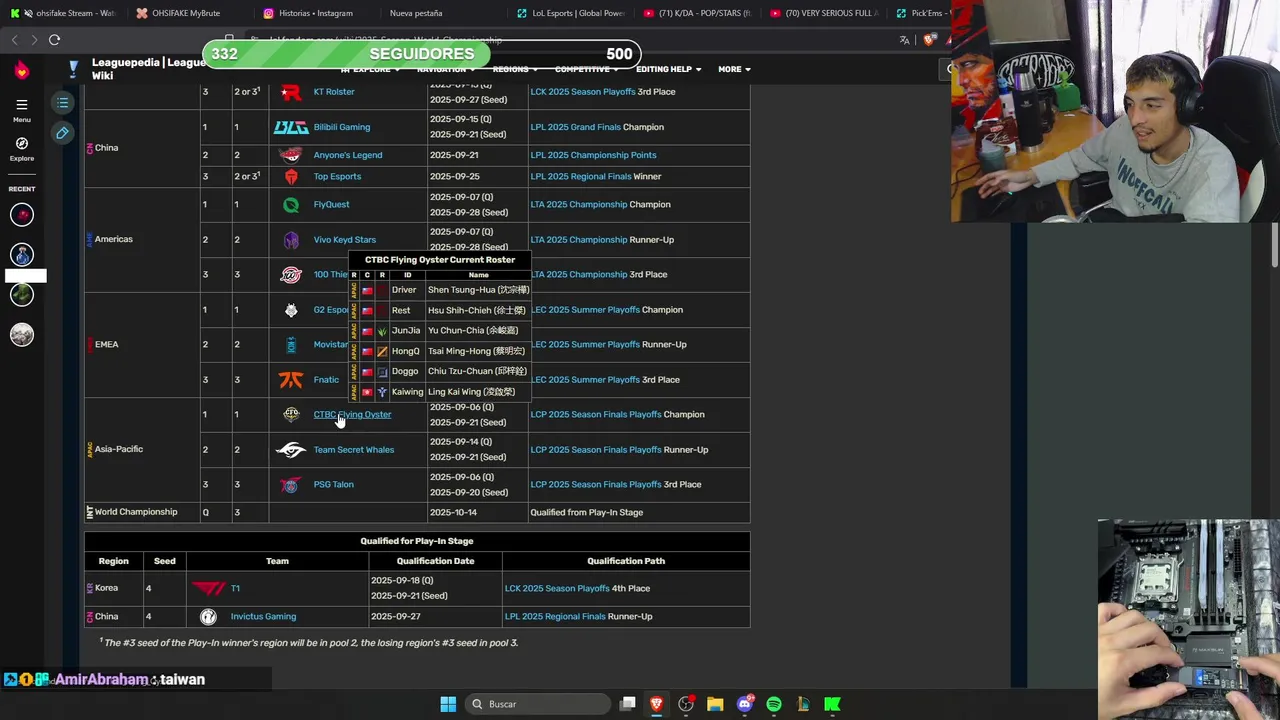Reload the page with browser refresh icon
The width and height of the screenshot is (1280, 720).
point(54,40)
